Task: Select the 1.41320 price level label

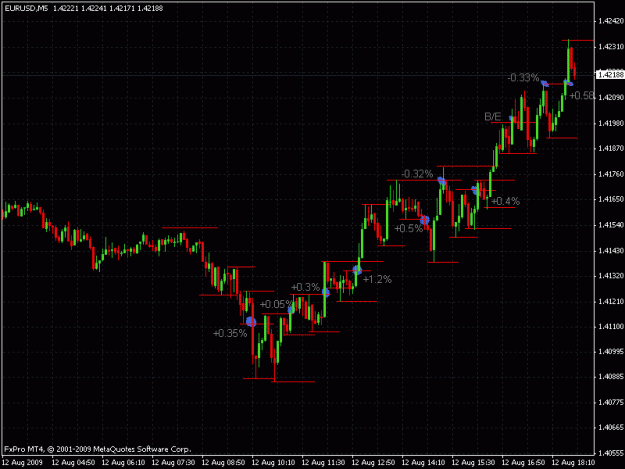Action: (611, 276)
